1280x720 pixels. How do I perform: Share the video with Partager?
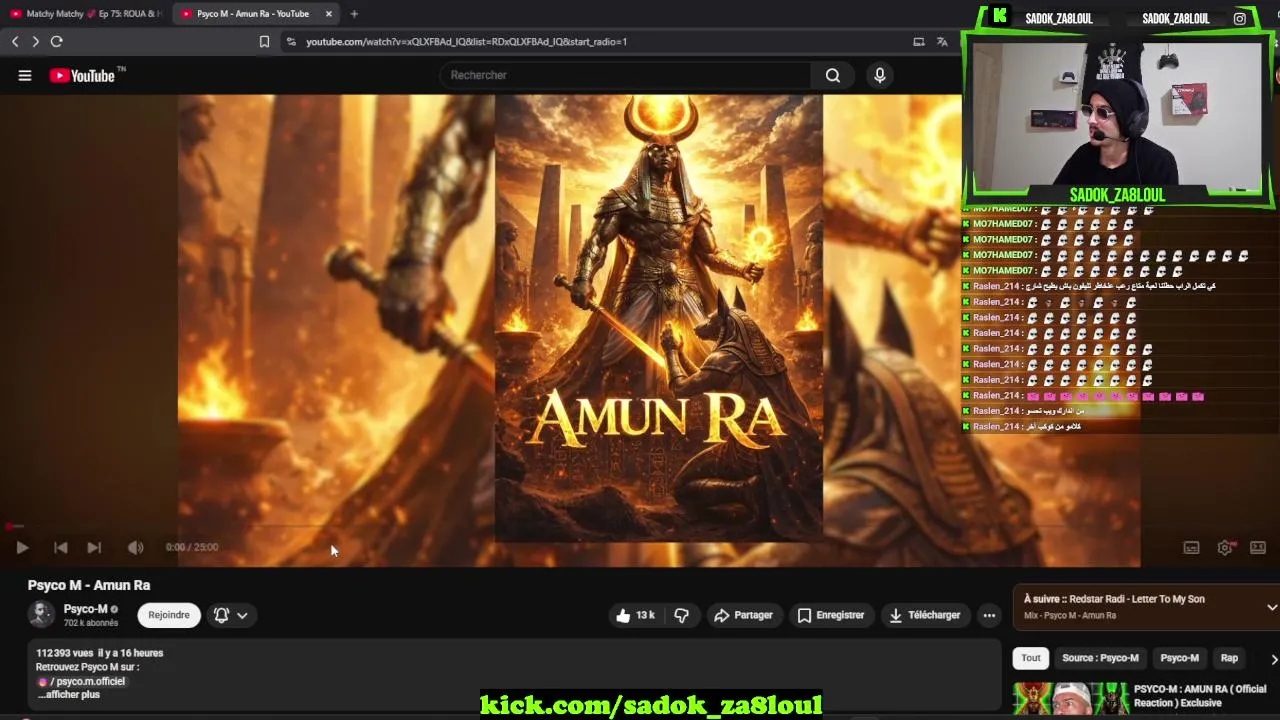[x=743, y=615]
